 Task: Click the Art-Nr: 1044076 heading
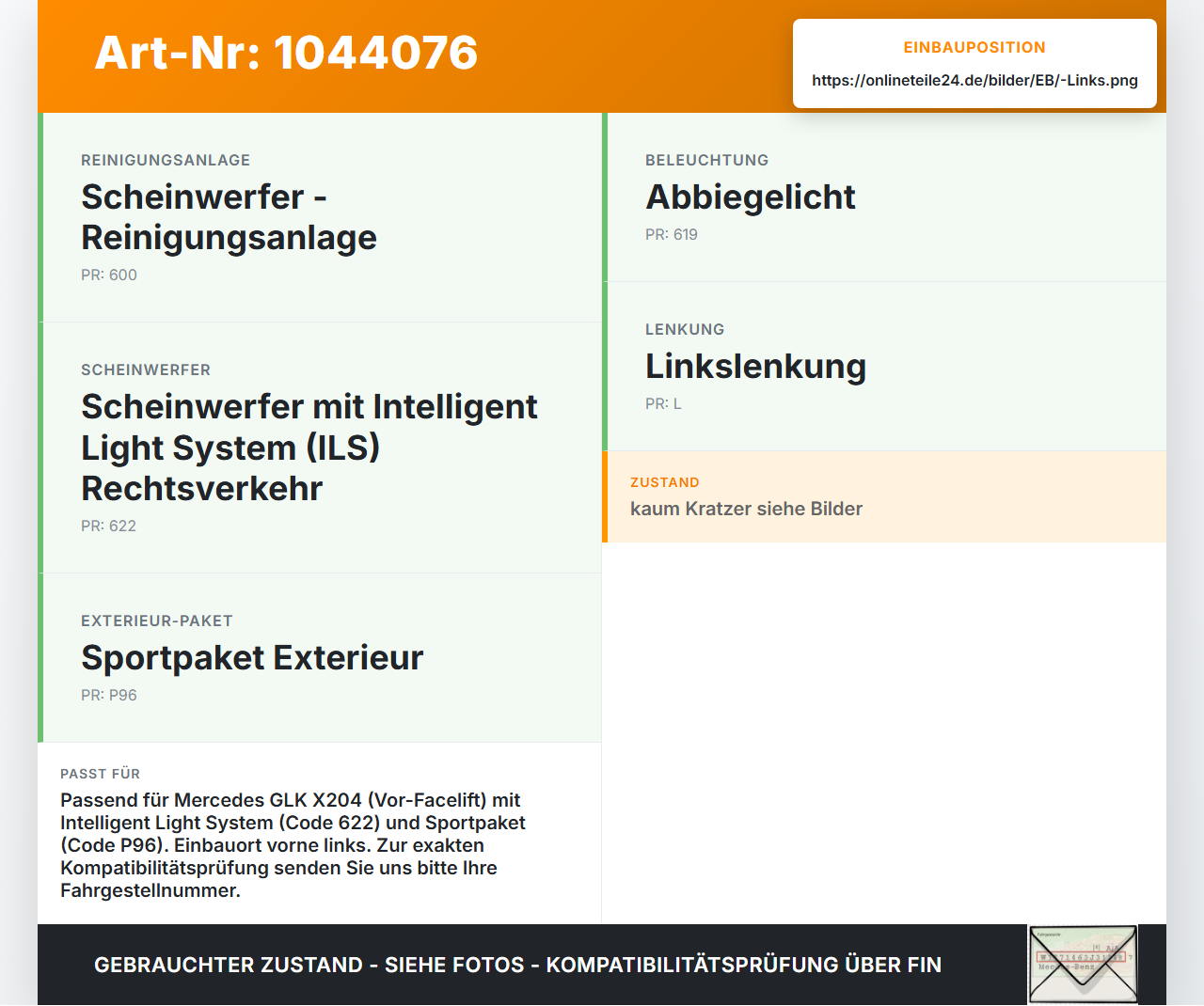click(x=286, y=53)
